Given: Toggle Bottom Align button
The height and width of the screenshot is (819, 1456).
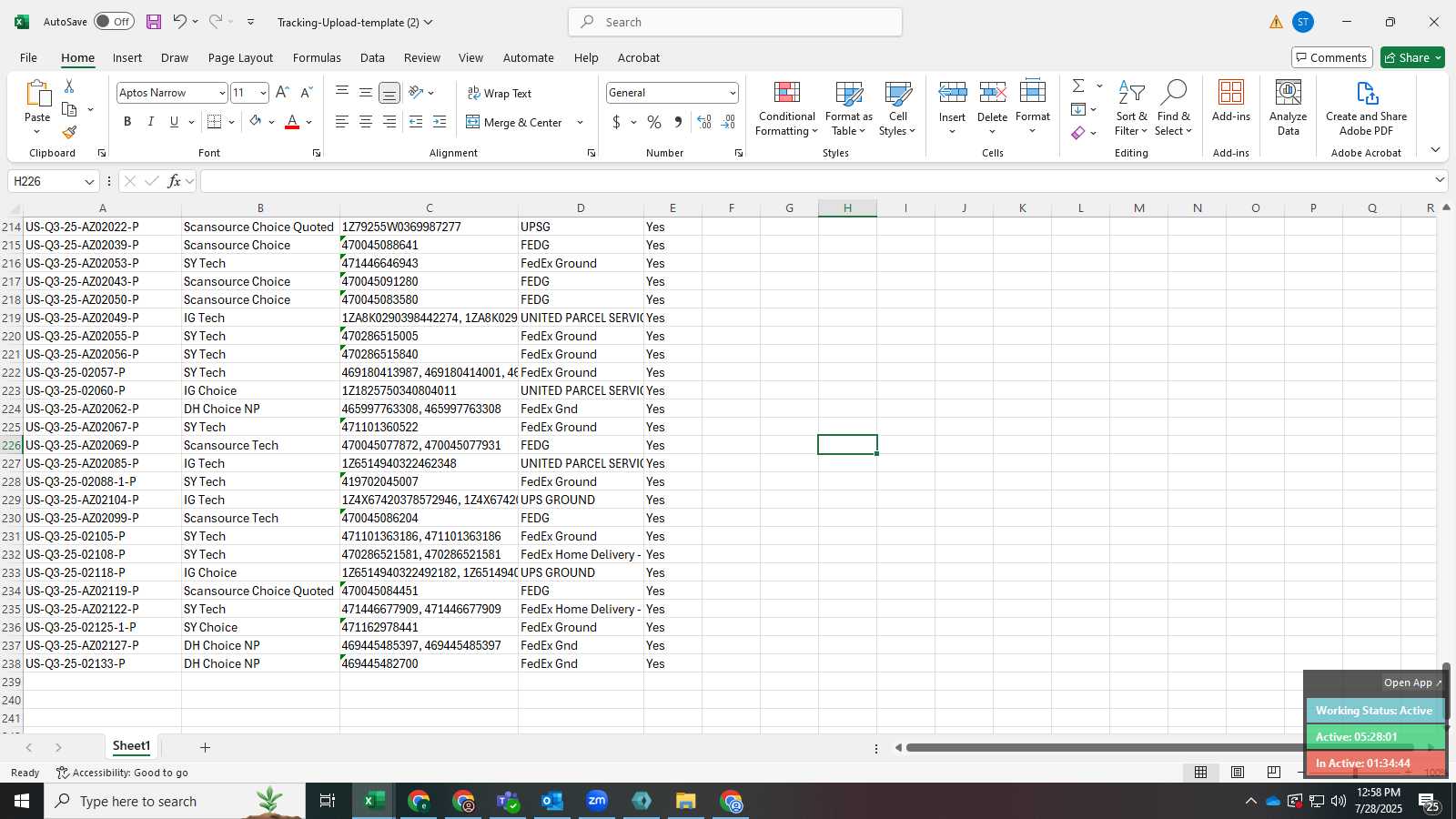Looking at the screenshot, I should (x=389, y=93).
